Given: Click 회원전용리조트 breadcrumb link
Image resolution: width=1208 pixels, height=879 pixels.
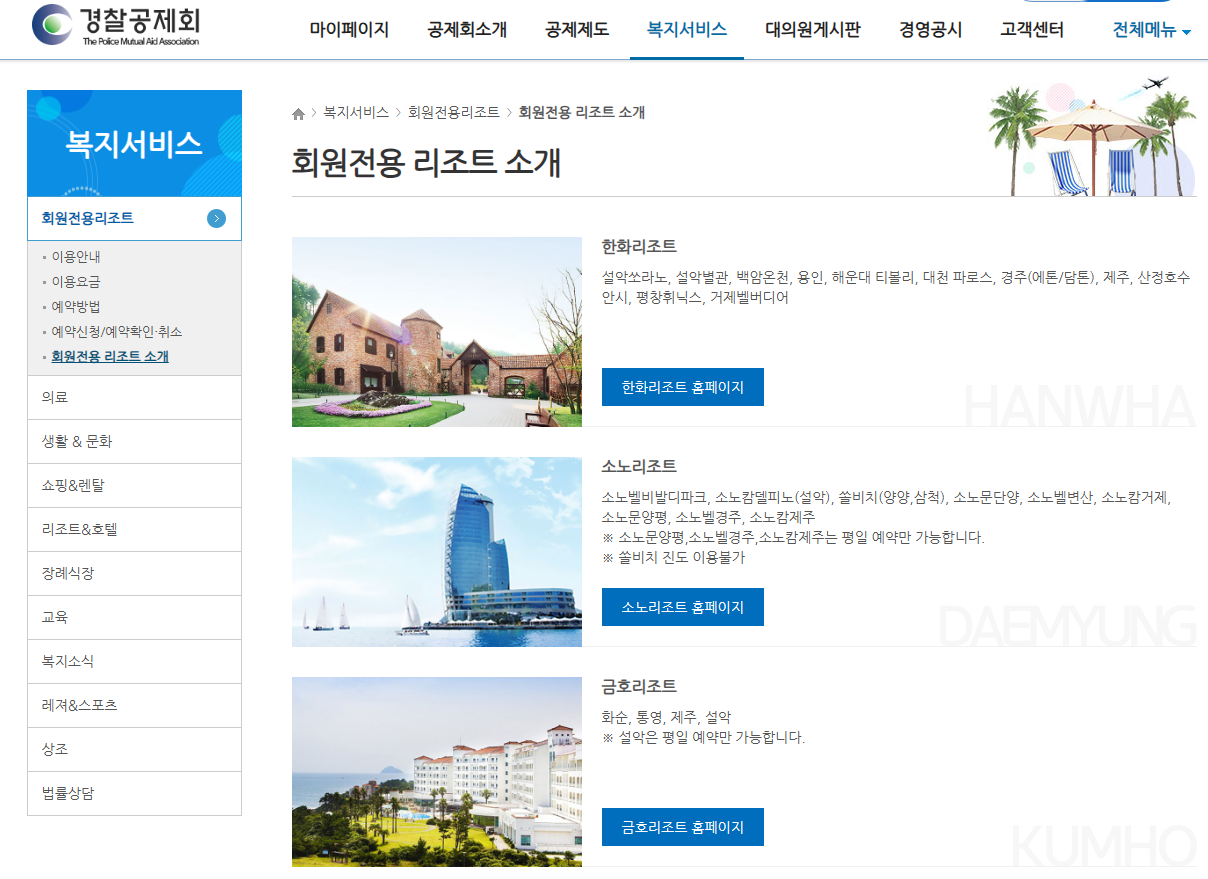Looking at the screenshot, I should tap(454, 112).
